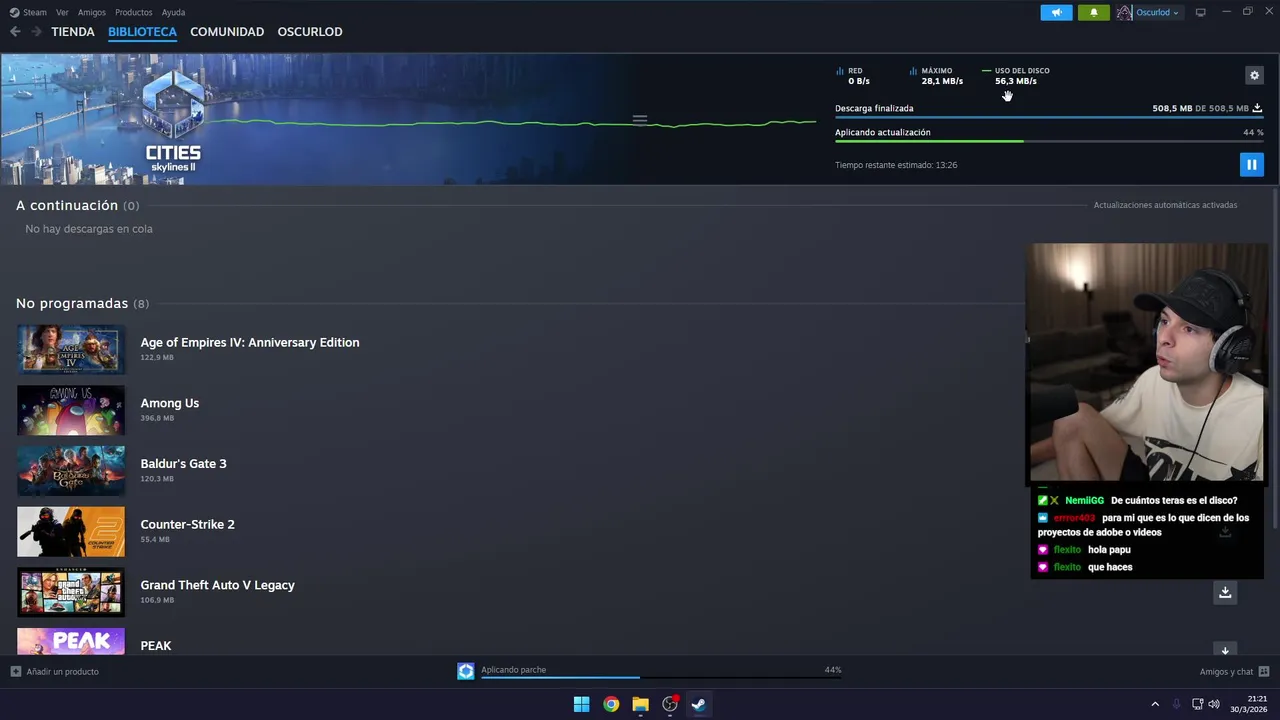This screenshot has height=720, width=1280.
Task: Click the Cities Skylines icon in bottom bar
Action: 466,671
